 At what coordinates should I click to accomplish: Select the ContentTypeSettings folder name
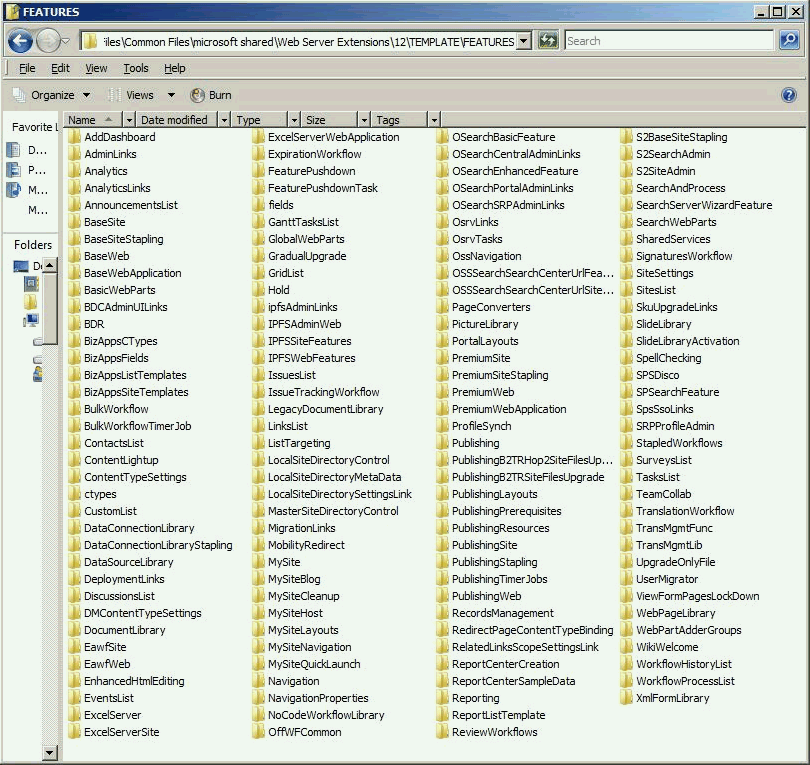135,477
